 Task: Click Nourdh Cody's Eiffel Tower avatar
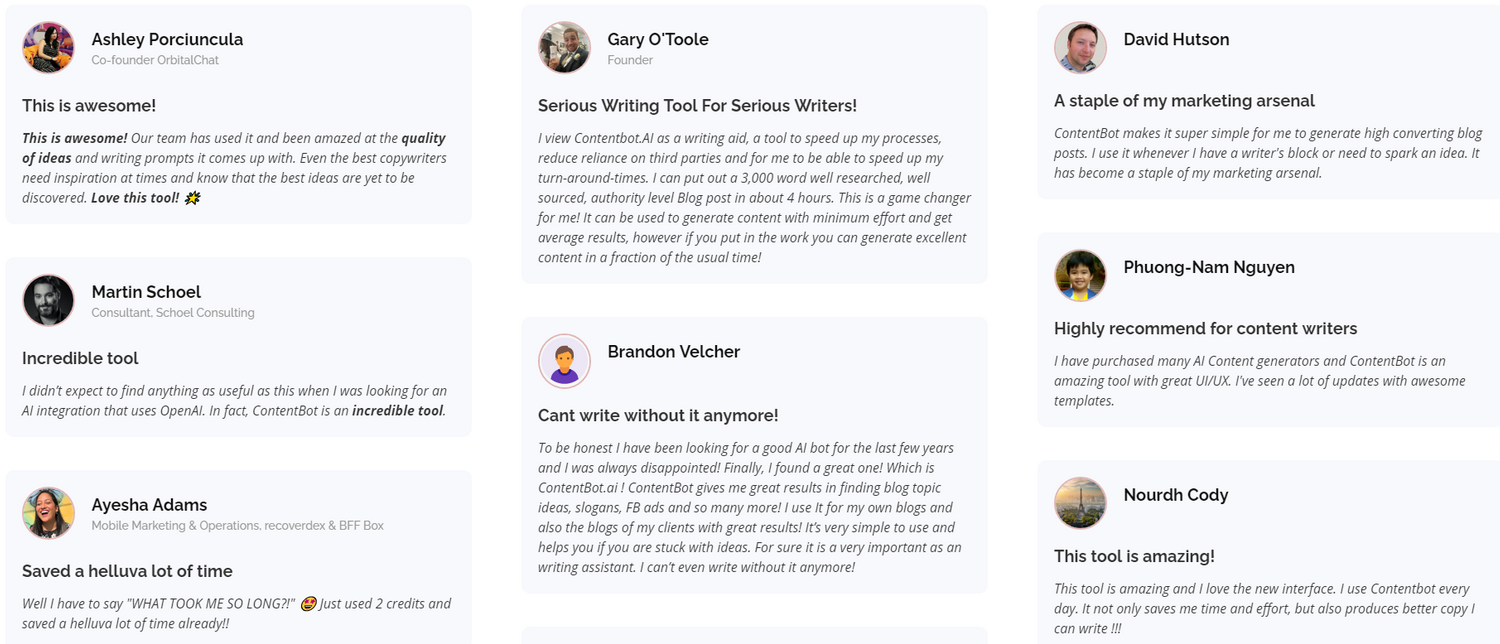click(x=1080, y=503)
